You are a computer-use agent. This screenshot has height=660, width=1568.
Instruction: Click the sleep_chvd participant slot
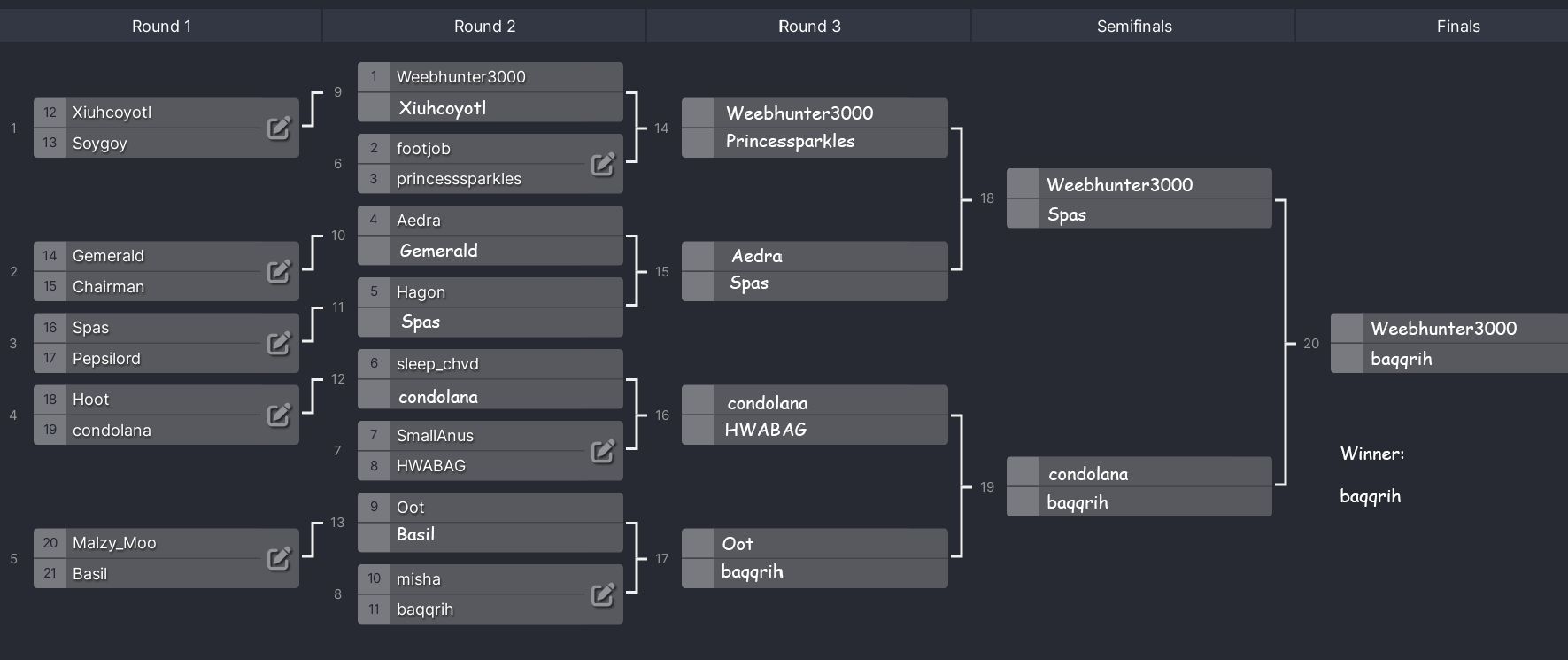pos(490,364)
